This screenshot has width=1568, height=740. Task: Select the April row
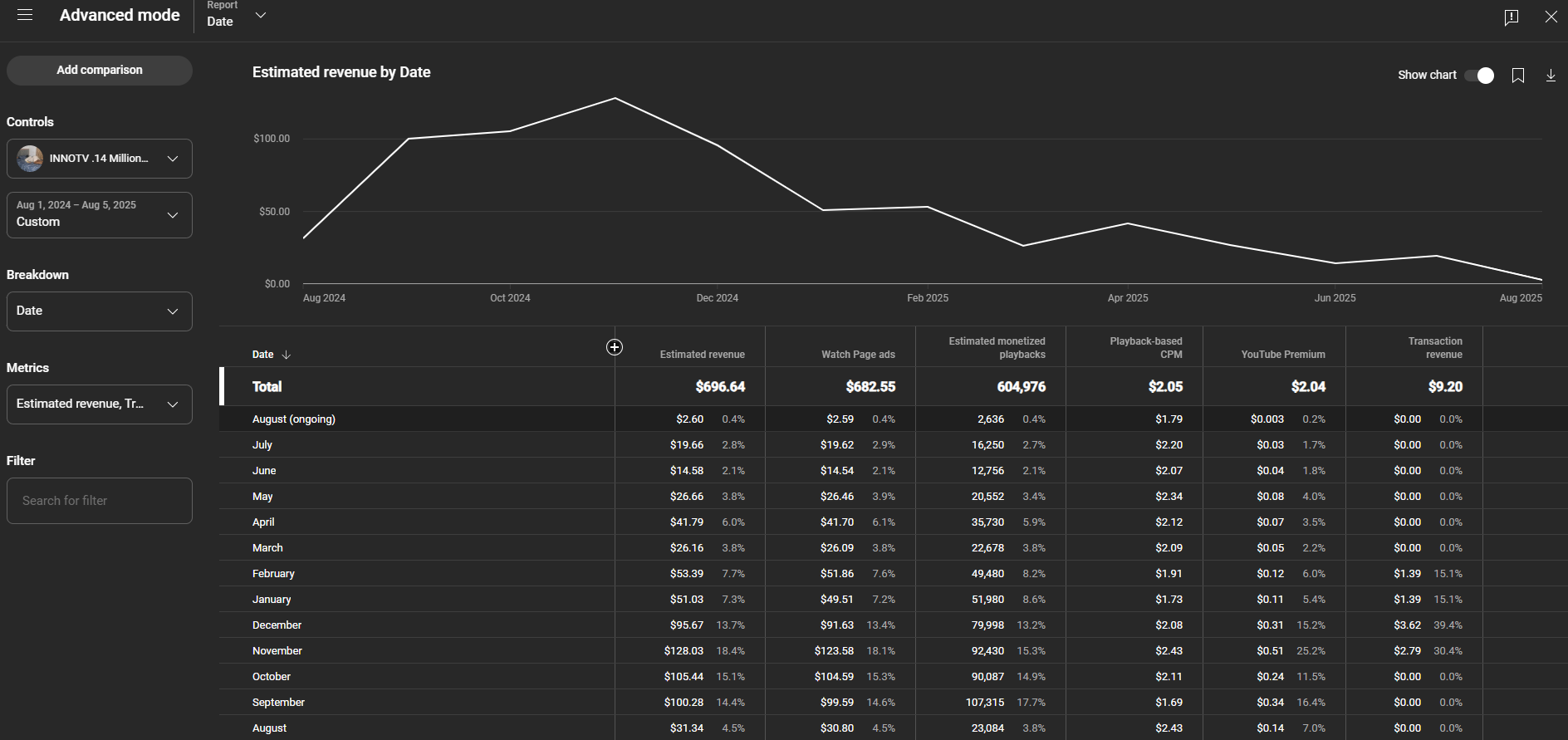[x=893, y=522]
